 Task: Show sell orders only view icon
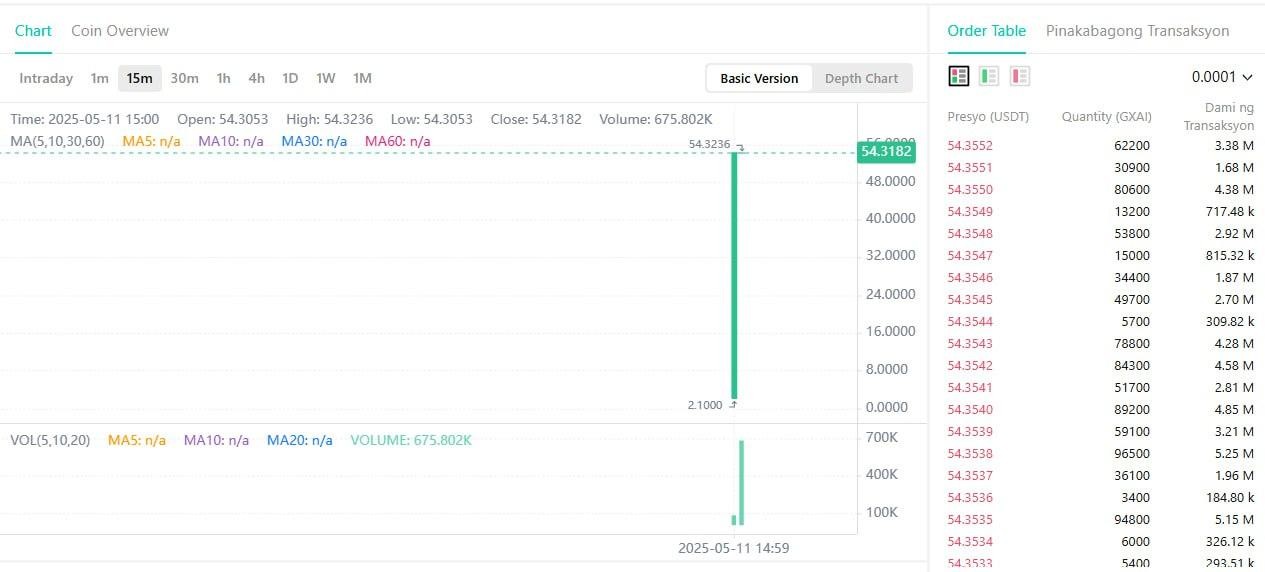(1019, 76)
